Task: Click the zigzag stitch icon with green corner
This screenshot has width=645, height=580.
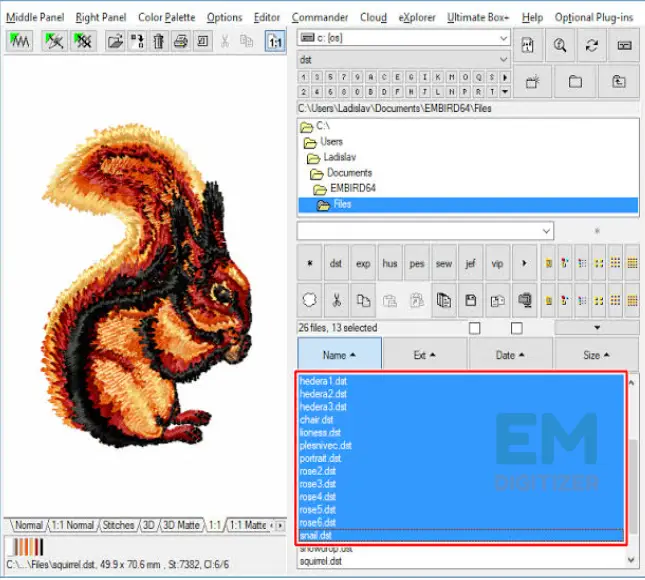Action: click(19, 41)
